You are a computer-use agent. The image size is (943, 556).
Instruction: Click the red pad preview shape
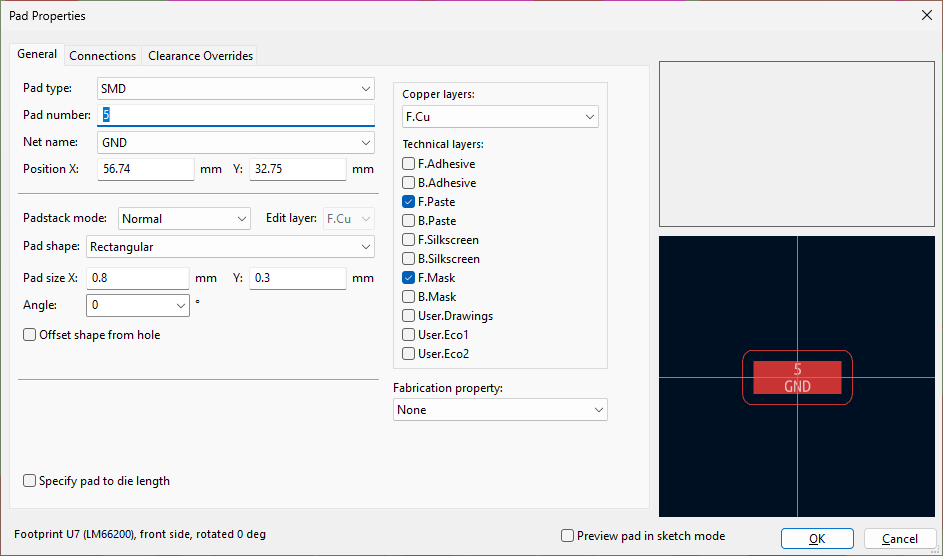coord(797,377)
